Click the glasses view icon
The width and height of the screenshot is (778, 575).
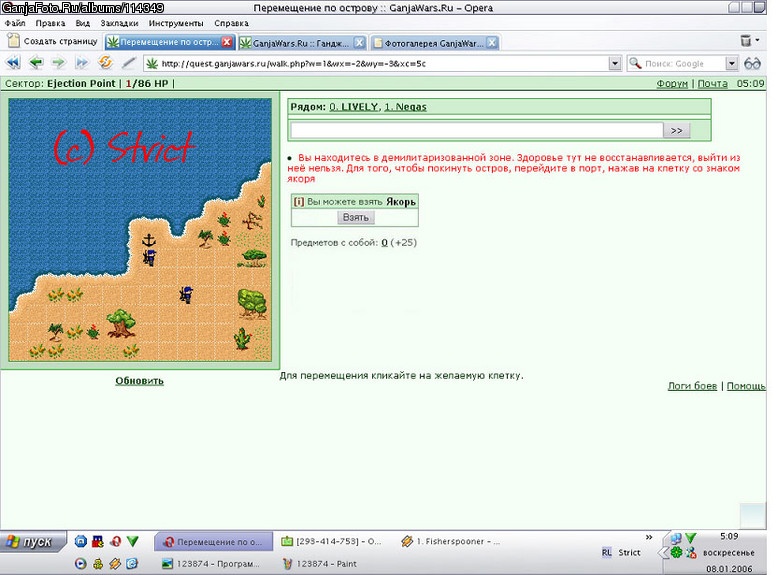coord(752,64)
